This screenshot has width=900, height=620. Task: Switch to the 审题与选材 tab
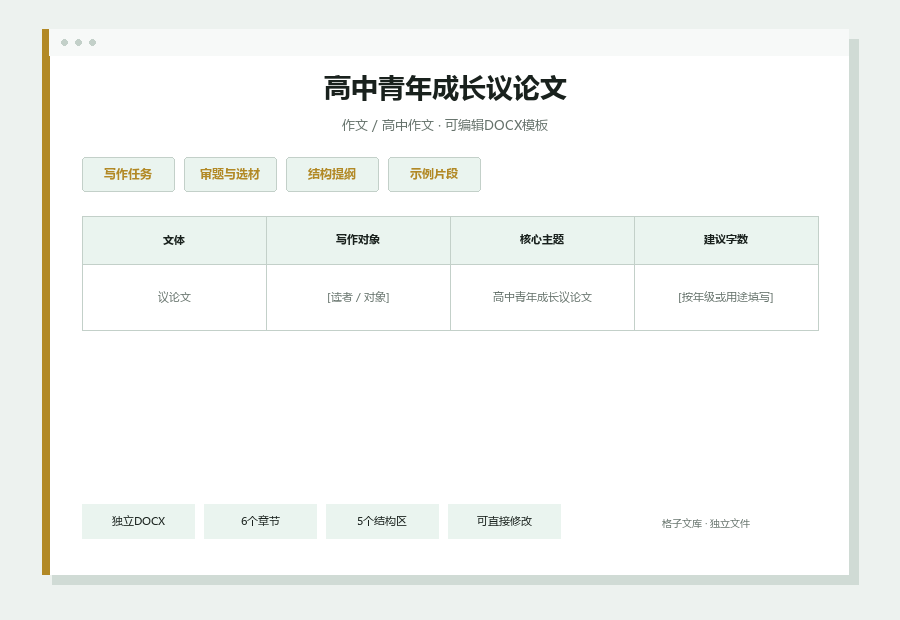(230, 174)
